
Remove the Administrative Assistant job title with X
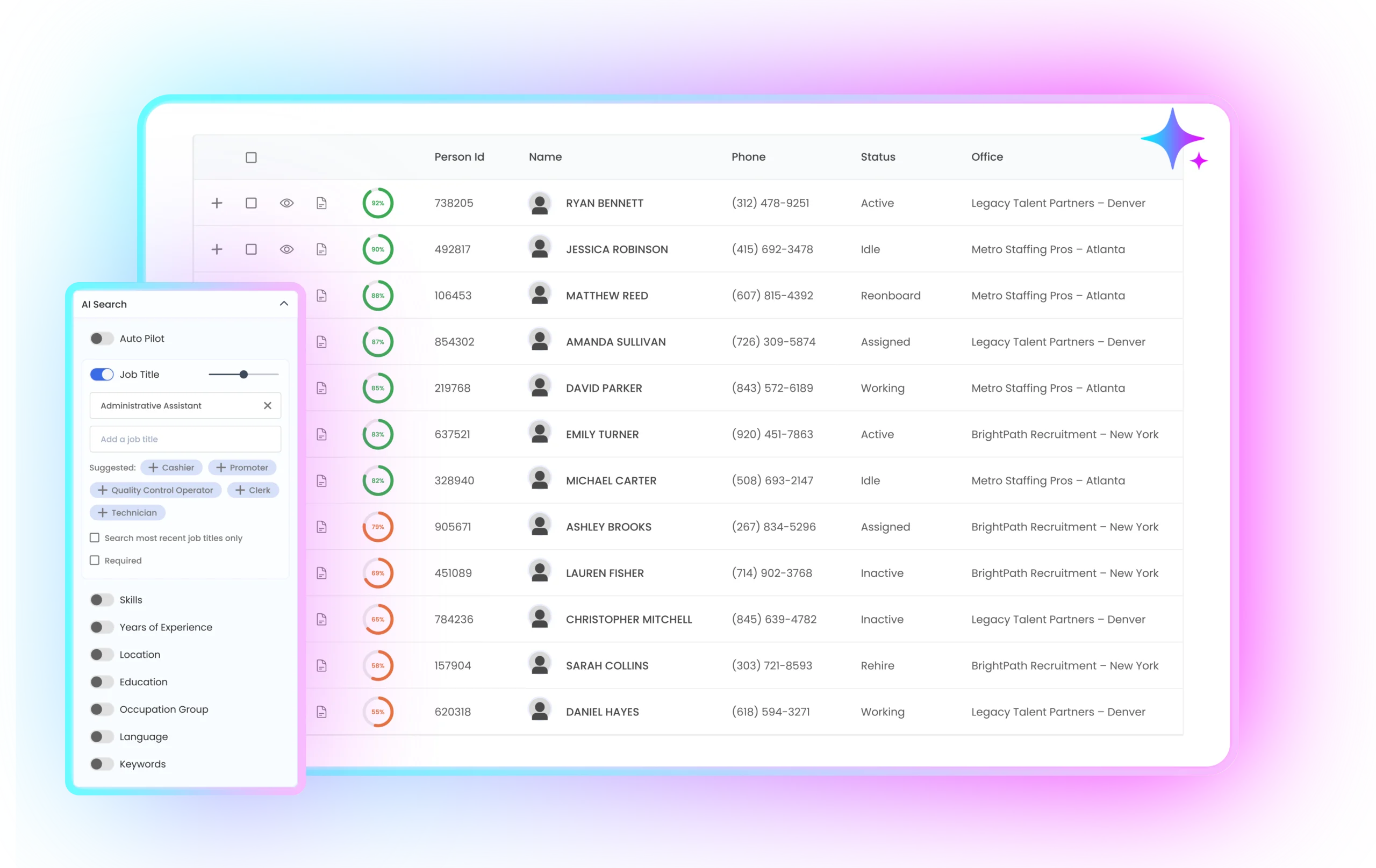[268, 405]
